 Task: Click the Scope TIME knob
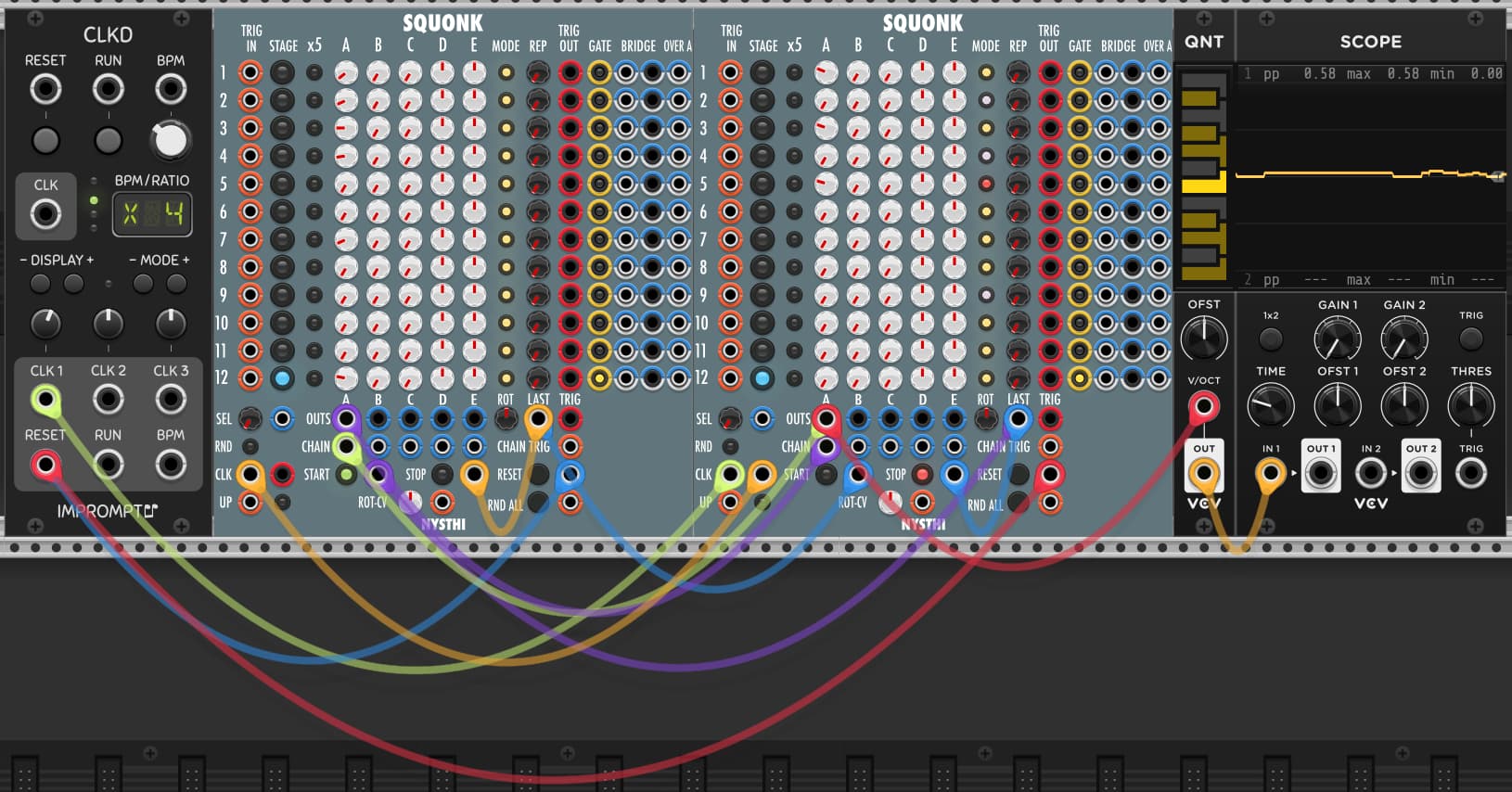tap(1271, 405)
